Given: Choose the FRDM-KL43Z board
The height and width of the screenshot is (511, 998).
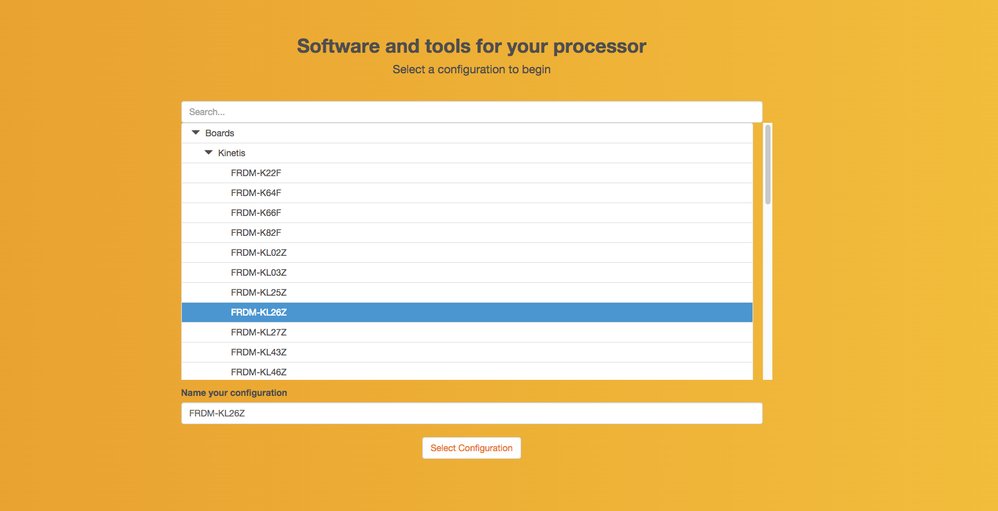Looking at the screenshot, I should [258, 353].
